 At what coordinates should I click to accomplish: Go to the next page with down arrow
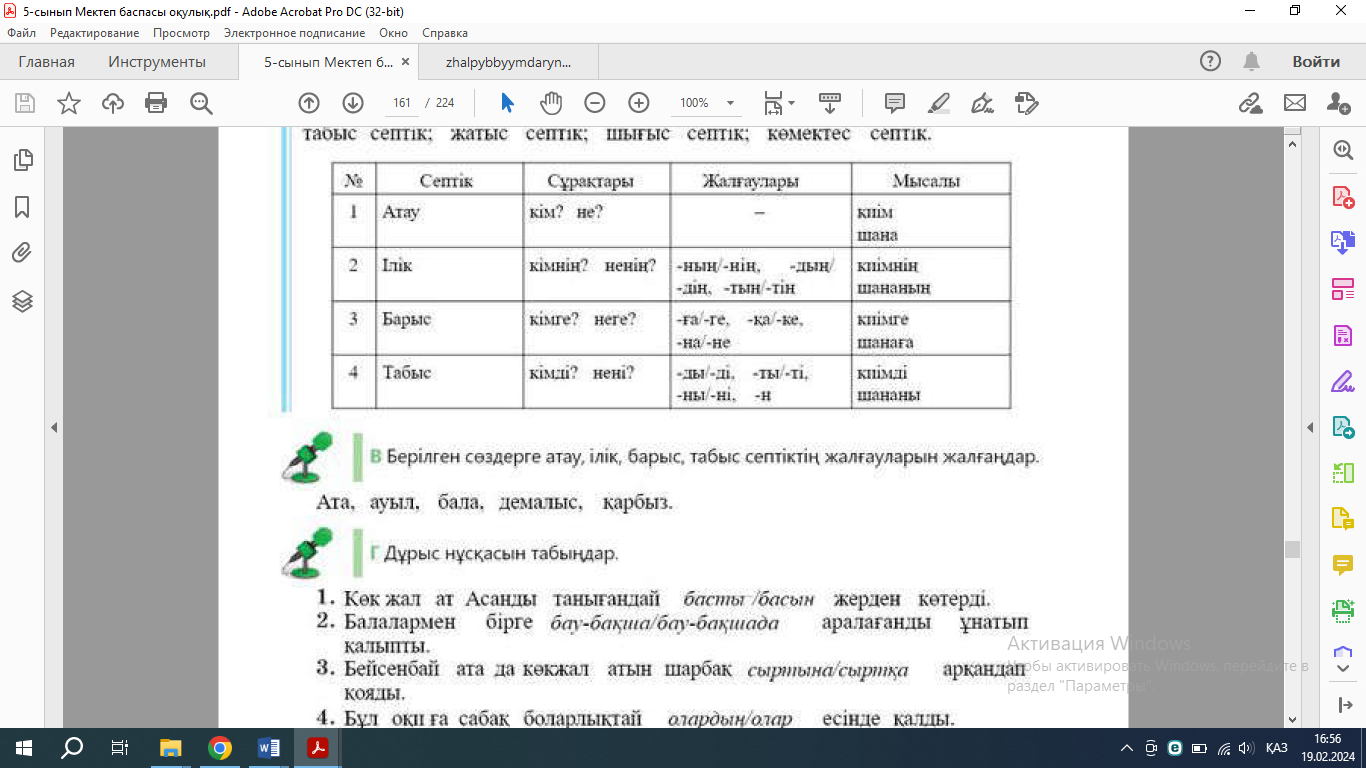(353, 103)
